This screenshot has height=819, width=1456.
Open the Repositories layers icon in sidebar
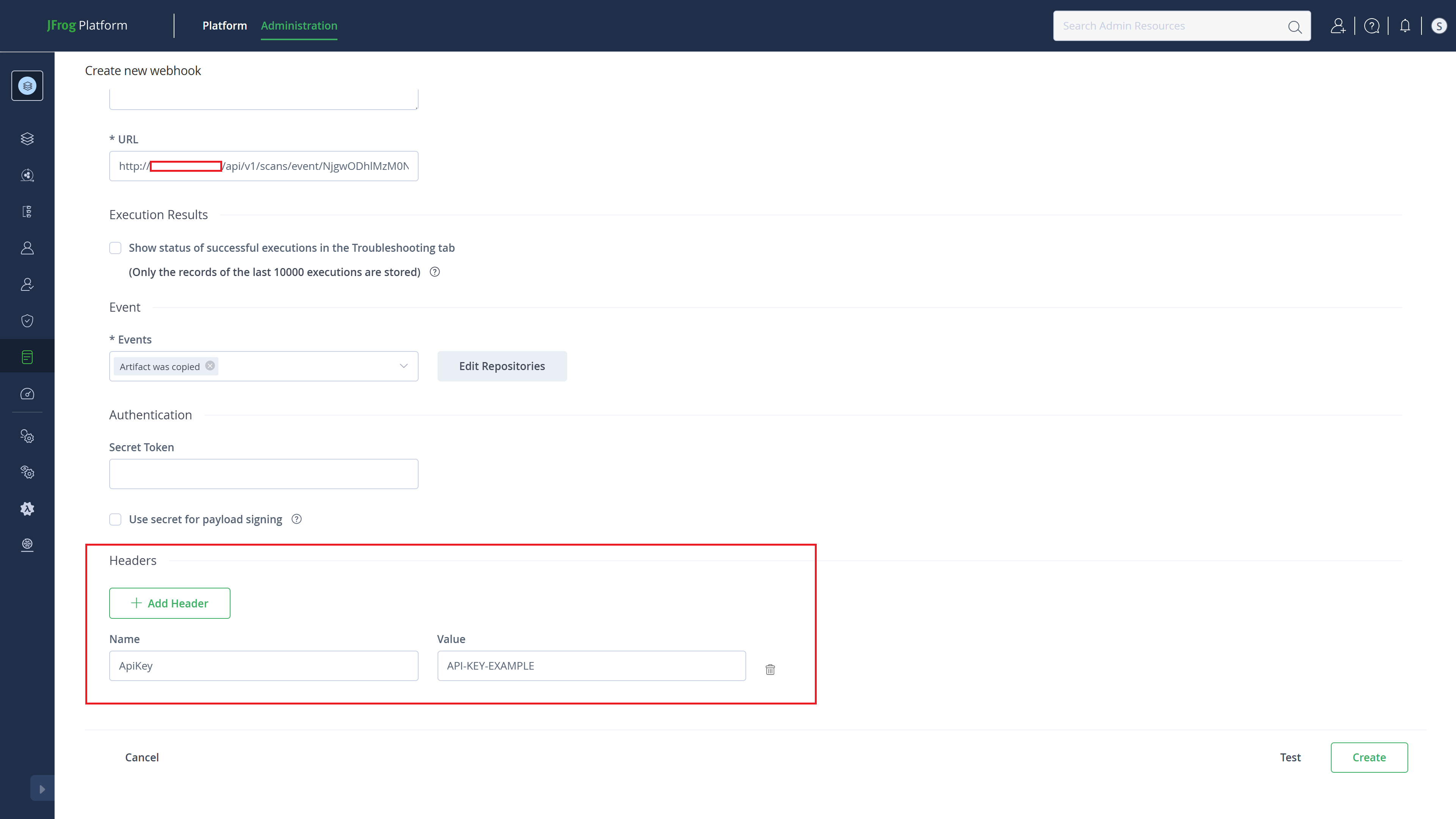pos(27,138)
